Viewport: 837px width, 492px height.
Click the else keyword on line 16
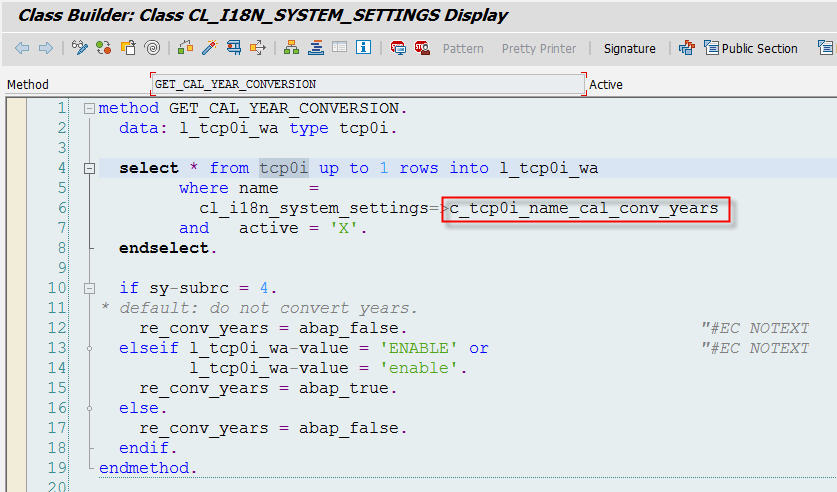point(139,408)
